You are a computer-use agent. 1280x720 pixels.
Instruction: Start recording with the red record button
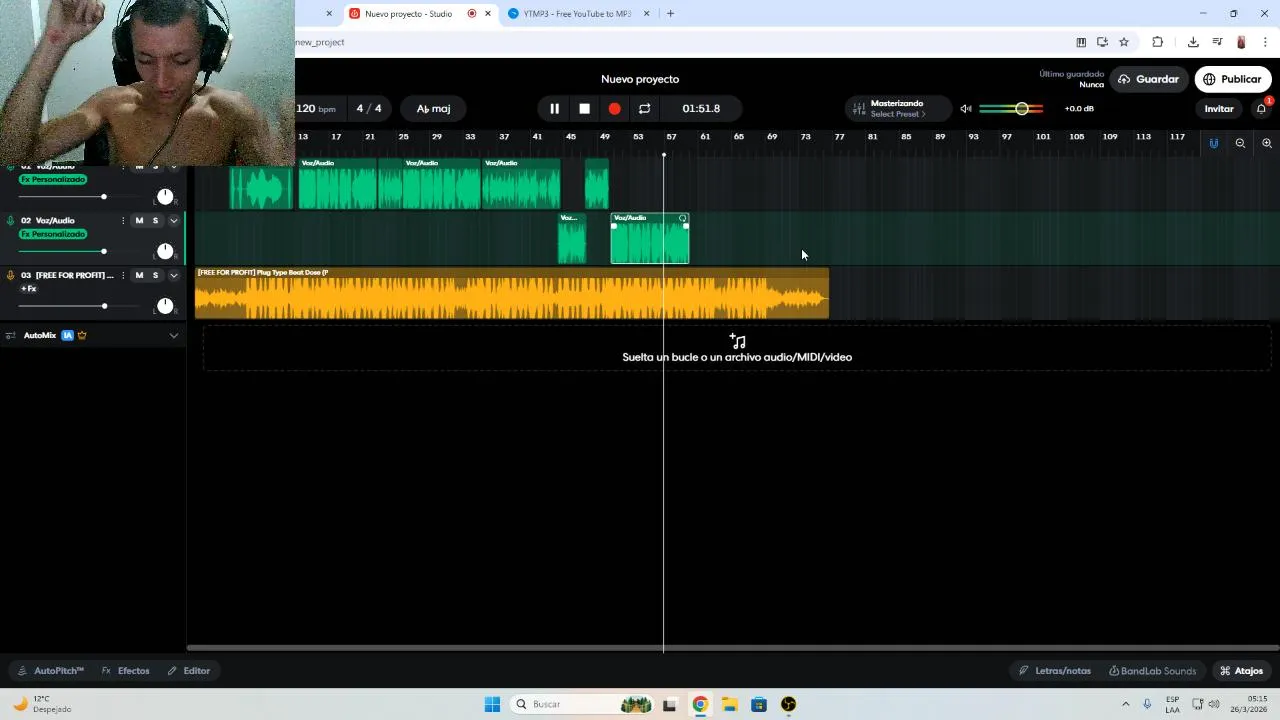(x=614, y=108)
